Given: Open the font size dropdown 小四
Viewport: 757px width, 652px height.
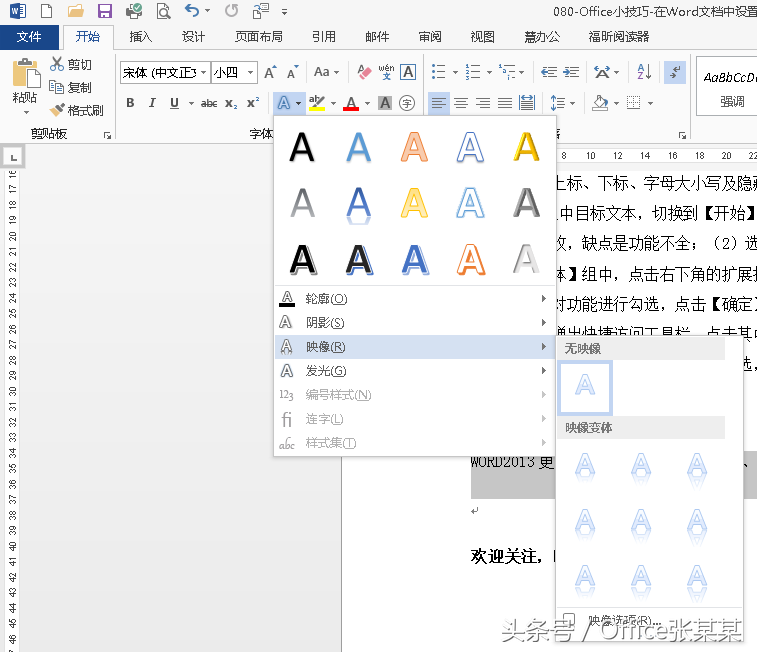Looking at the screenshot, I should click(x=249, y=73).
